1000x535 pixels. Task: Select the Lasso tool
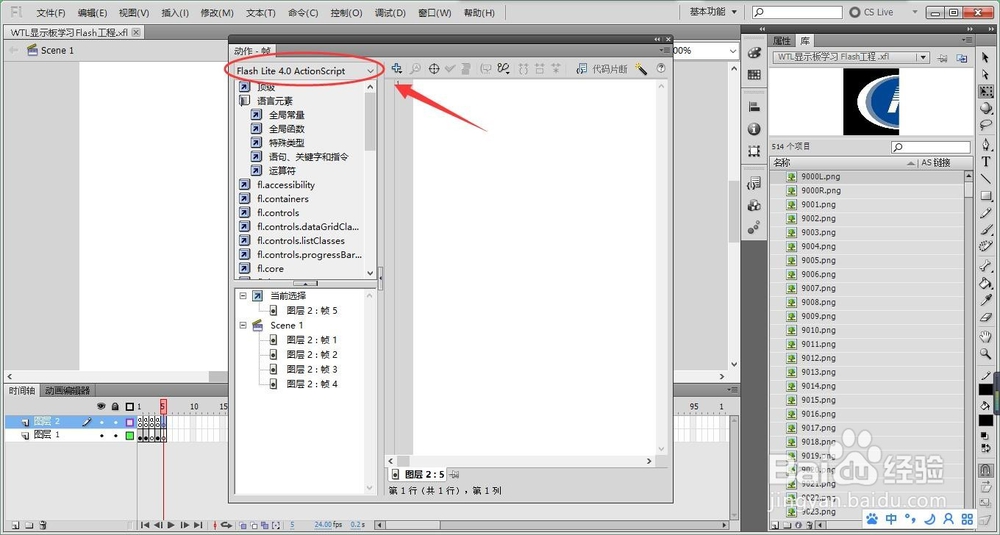tap(986, 125)
